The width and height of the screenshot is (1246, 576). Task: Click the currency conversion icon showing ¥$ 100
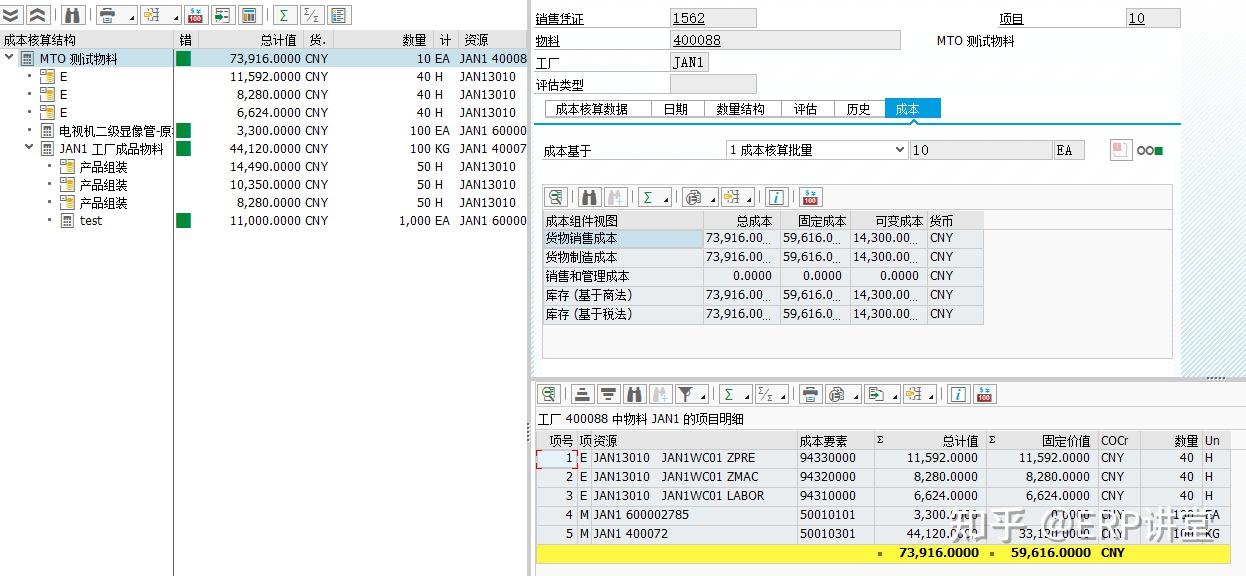pos(195,15)
